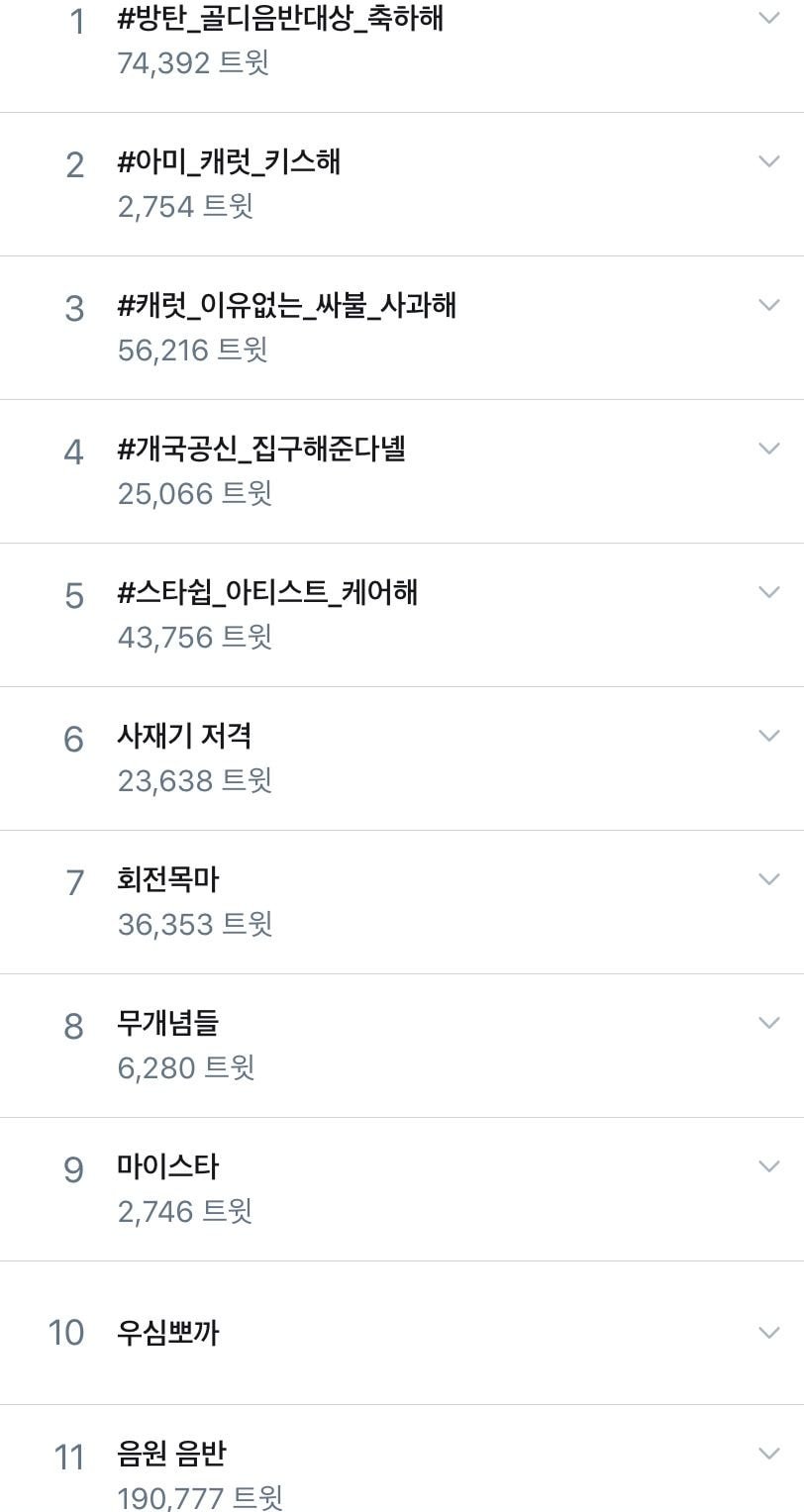Image resolution: width=804 pixels, height=1512 pixels.
Task: View the 음원 음반 trending topic
Action: point(171,1455)
